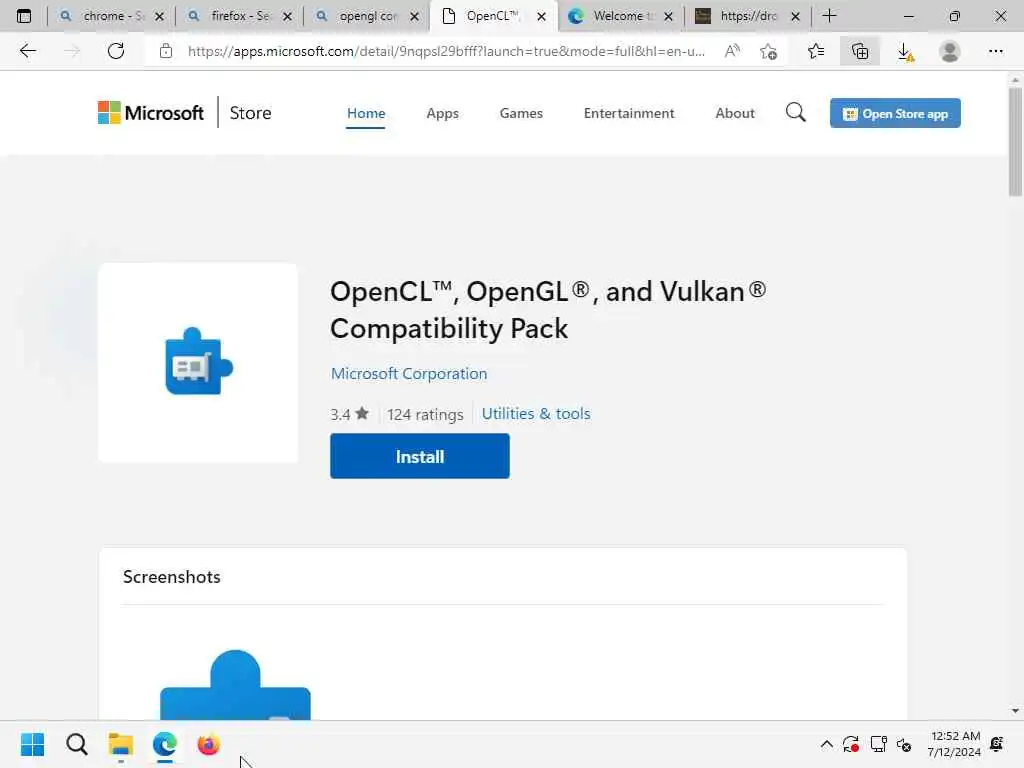The image size is (1024, 768).
Task: Search the Microsoft Store site
Action: pyautogui.click(x=795, y=112)
